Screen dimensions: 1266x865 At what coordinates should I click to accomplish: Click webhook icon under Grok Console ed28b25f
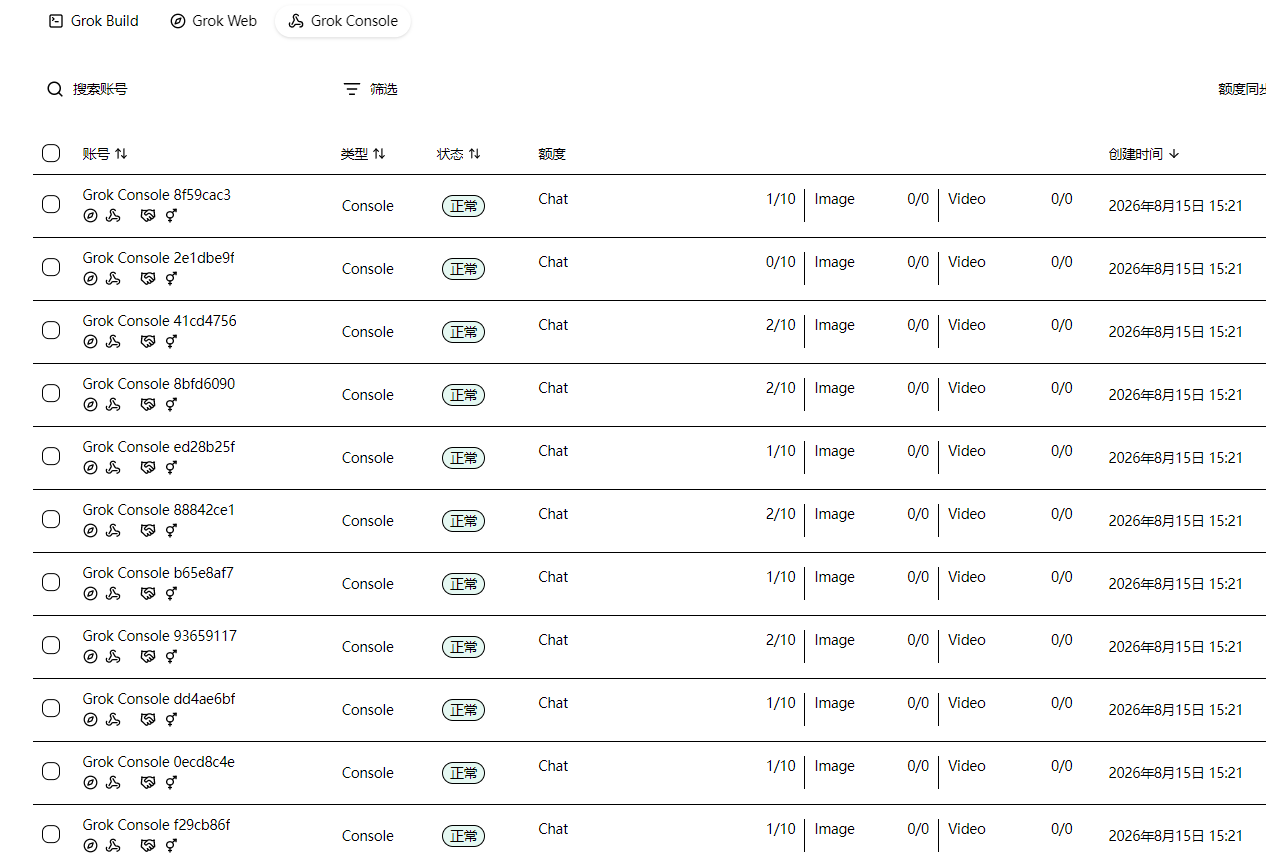click(113, 468)
